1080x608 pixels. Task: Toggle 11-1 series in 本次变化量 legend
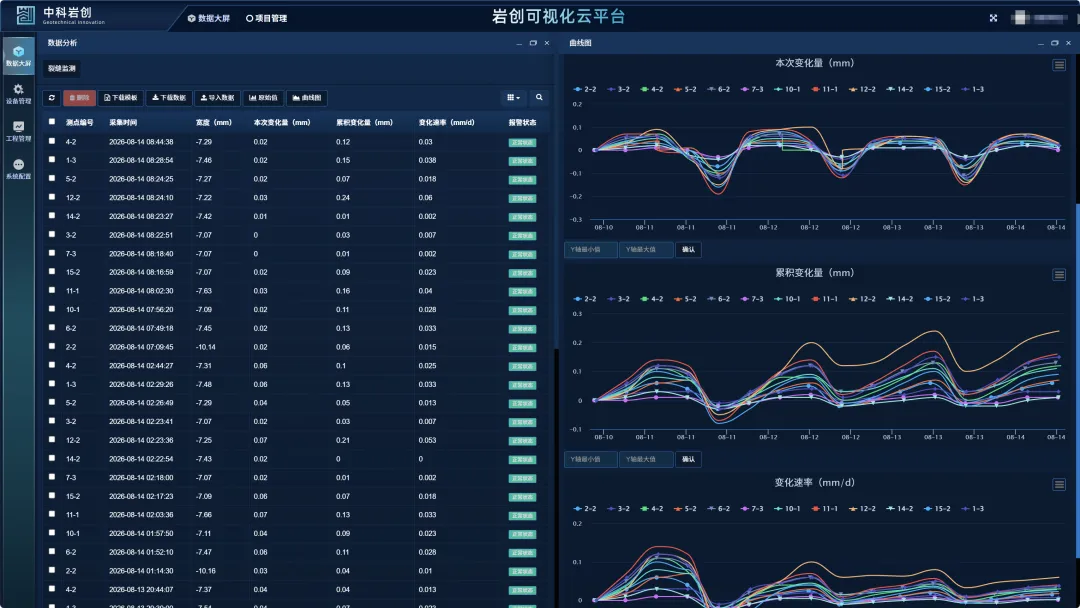824,90
